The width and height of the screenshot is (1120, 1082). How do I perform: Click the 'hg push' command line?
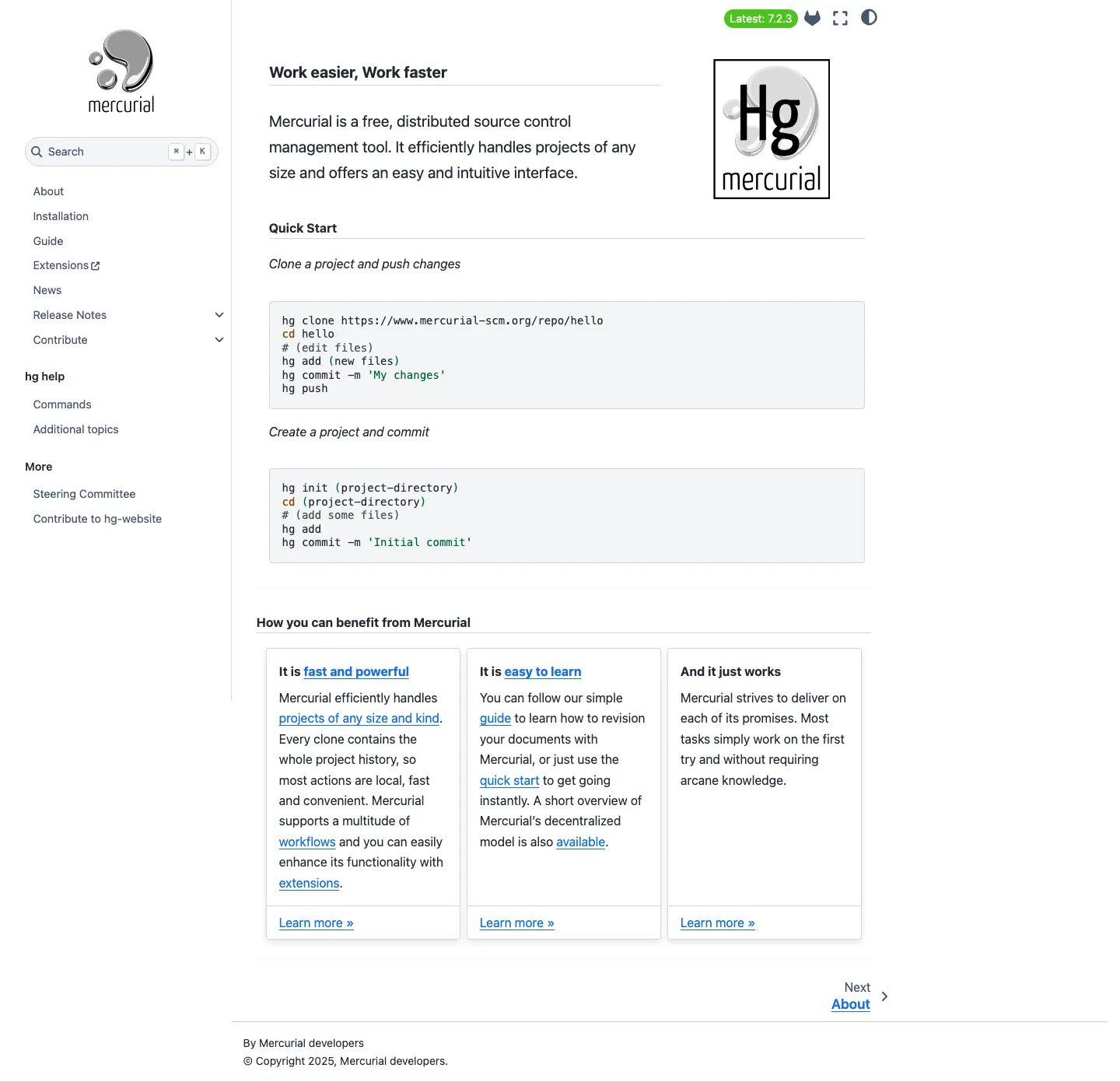[305, 388]
